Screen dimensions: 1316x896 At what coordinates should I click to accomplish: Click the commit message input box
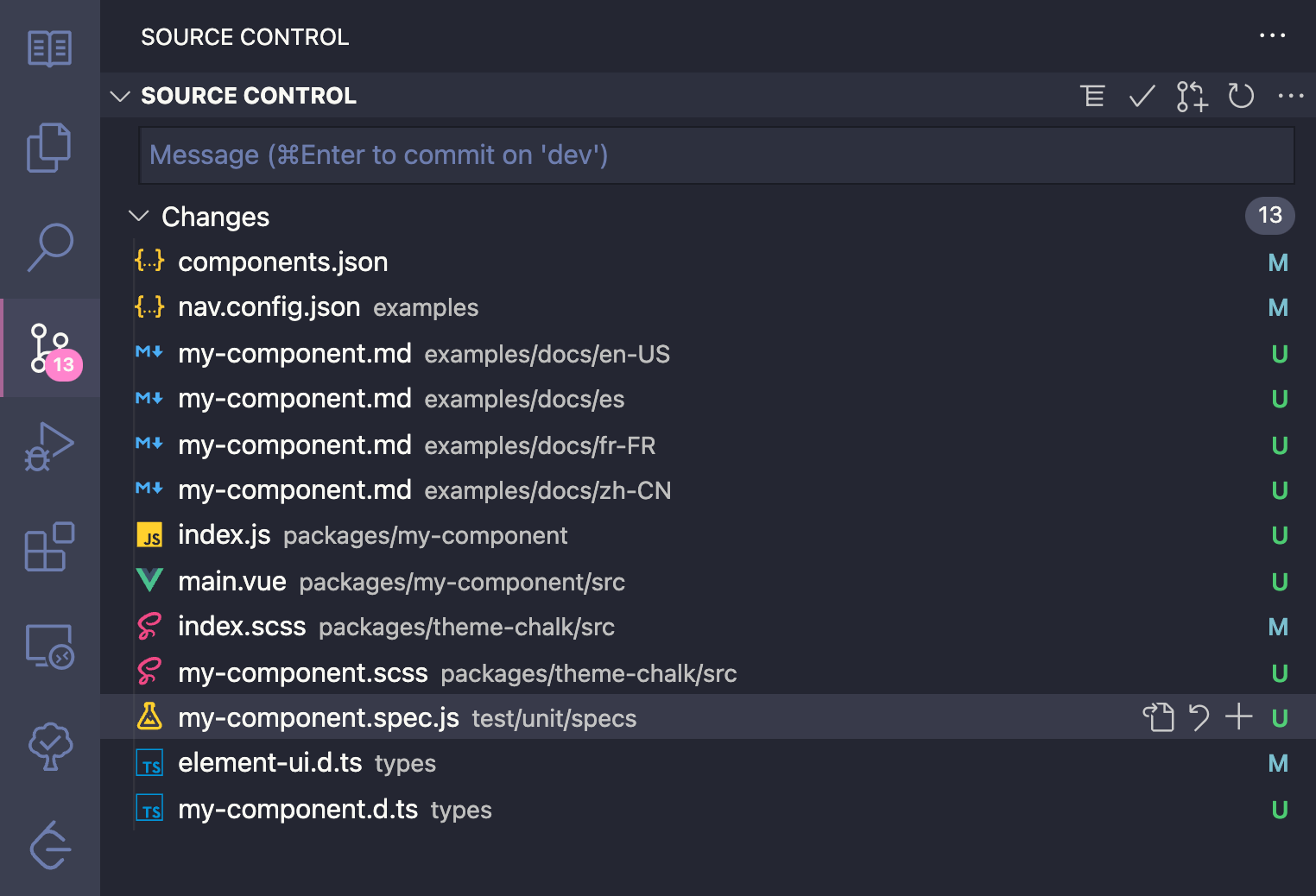click(716, 155)
